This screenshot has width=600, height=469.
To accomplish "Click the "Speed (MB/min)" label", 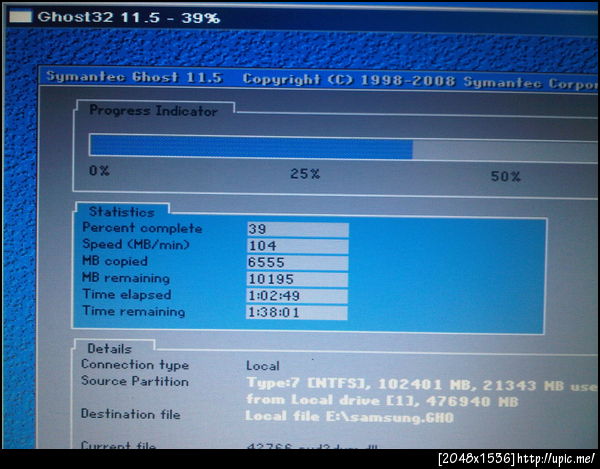I will [136, 244].
